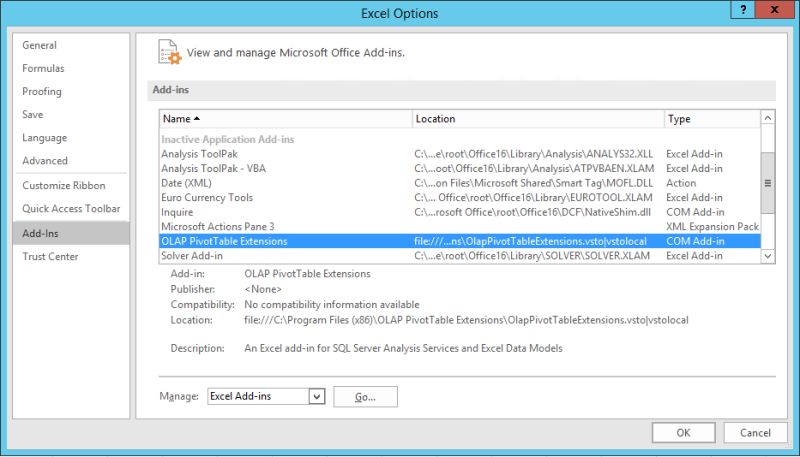The height and width of the screenshot is (457, 800).
Task: Select Quick Access Toolbar category
Action: coord(71,209)
